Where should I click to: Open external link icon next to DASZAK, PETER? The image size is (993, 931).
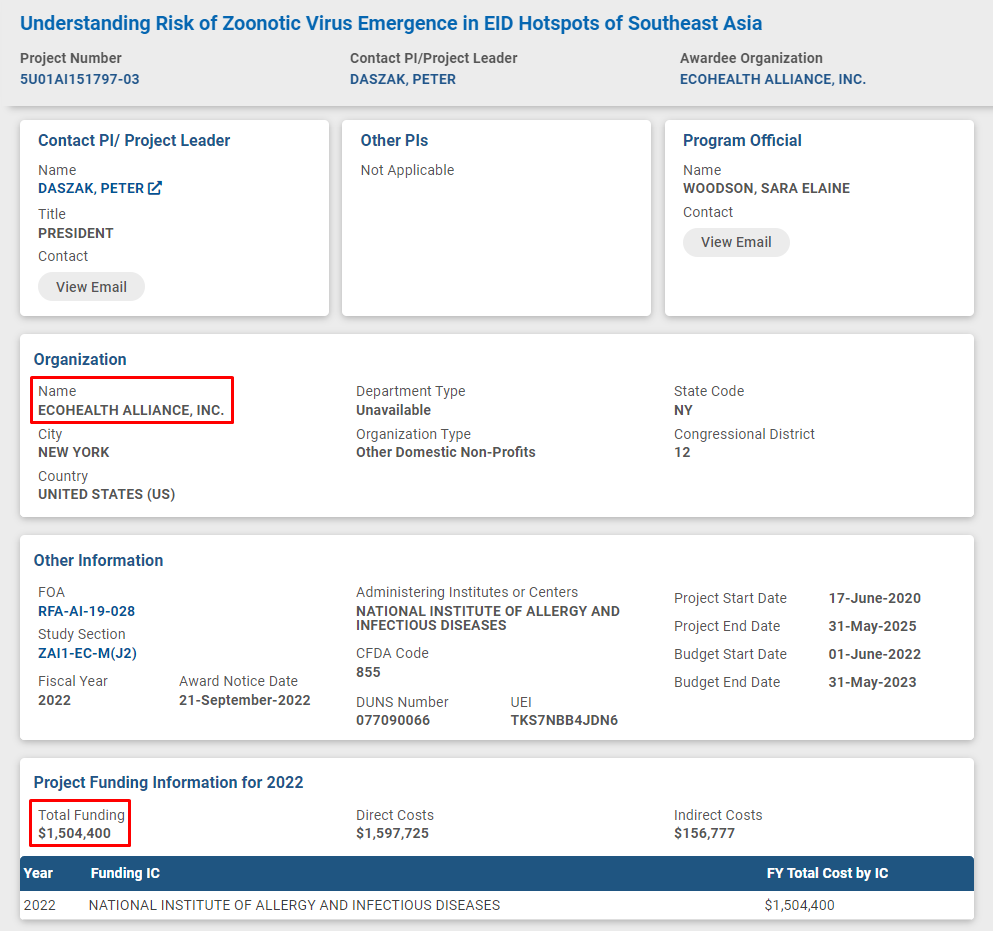click(x=155, y=188)
